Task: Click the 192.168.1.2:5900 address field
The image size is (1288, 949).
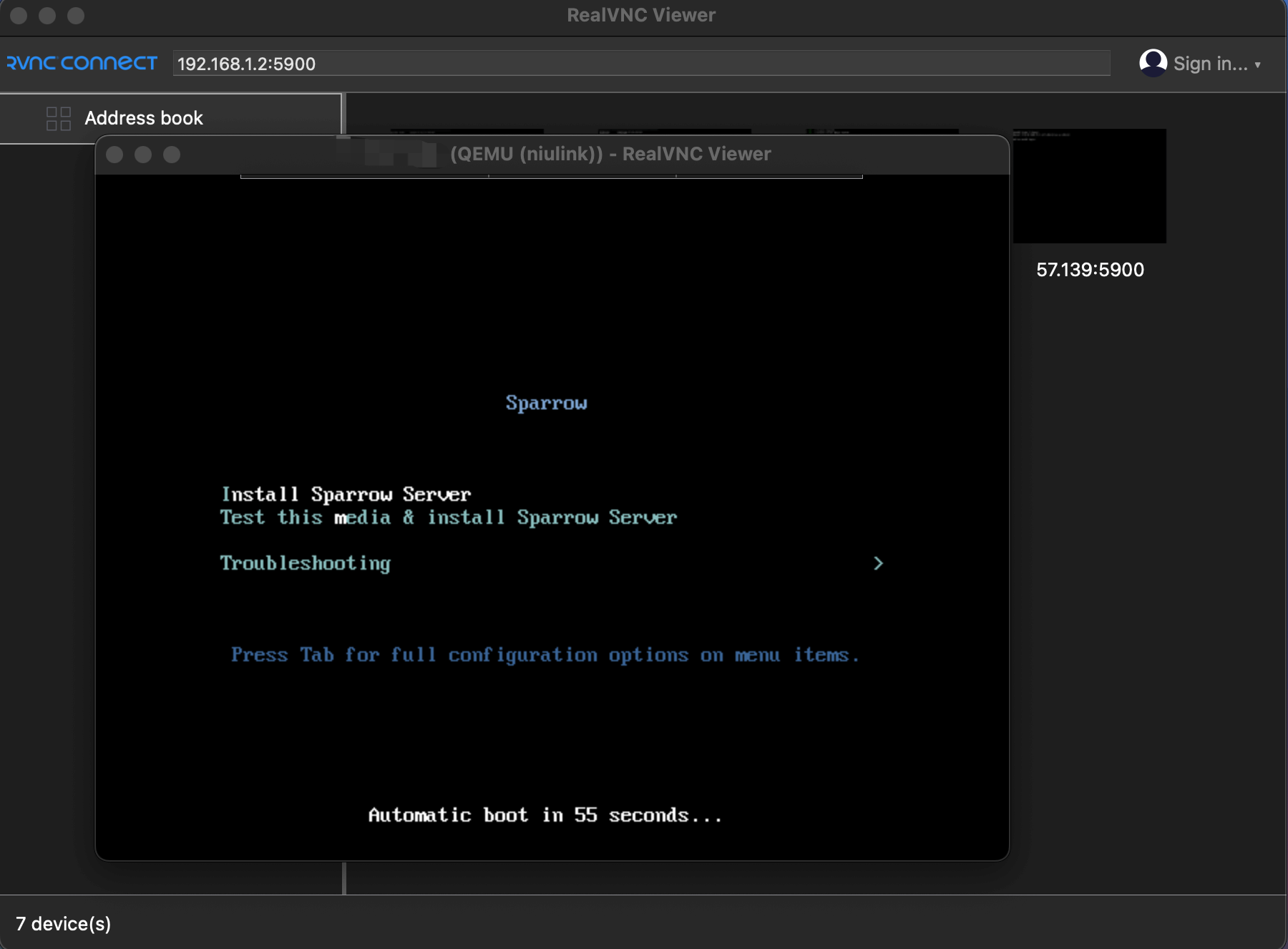Action: point(641,64)
